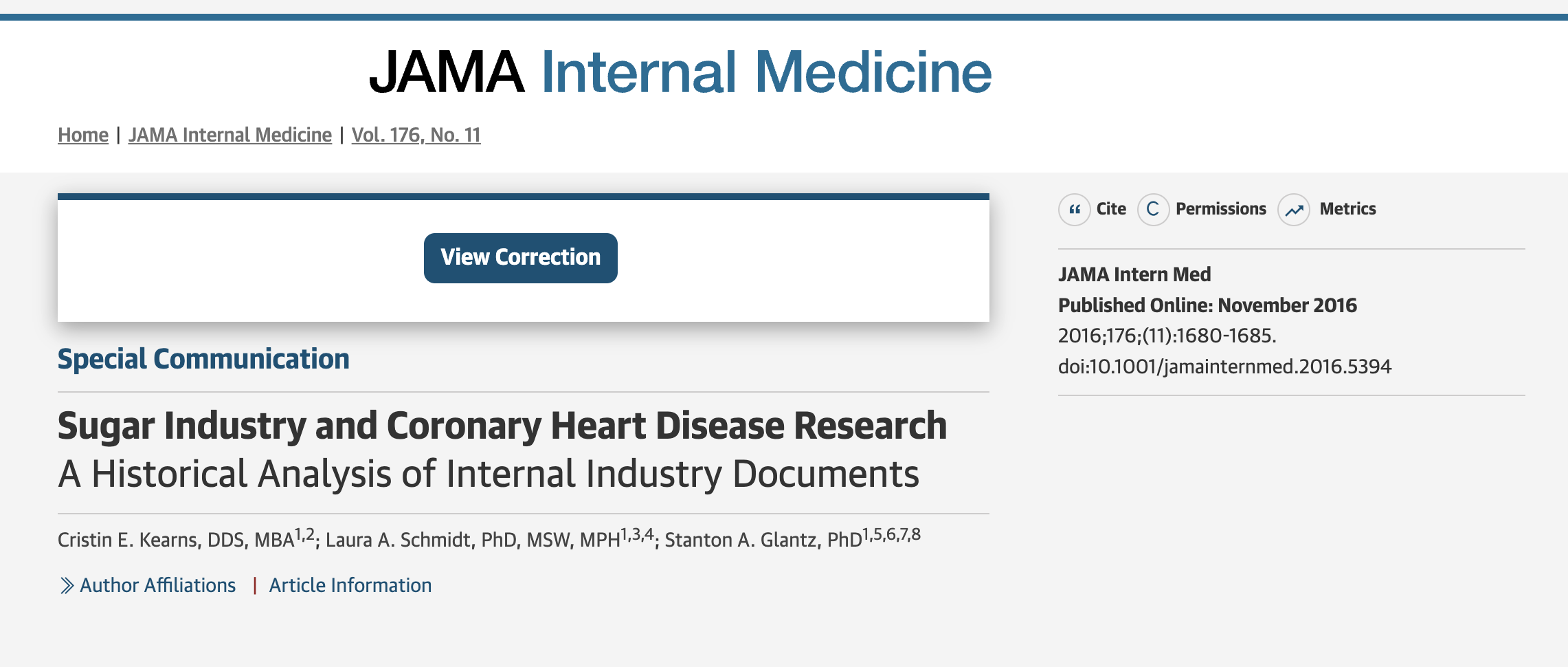1568x667 pixels.
Task: Select the Permissions text label
Action: click(1220, 209)
